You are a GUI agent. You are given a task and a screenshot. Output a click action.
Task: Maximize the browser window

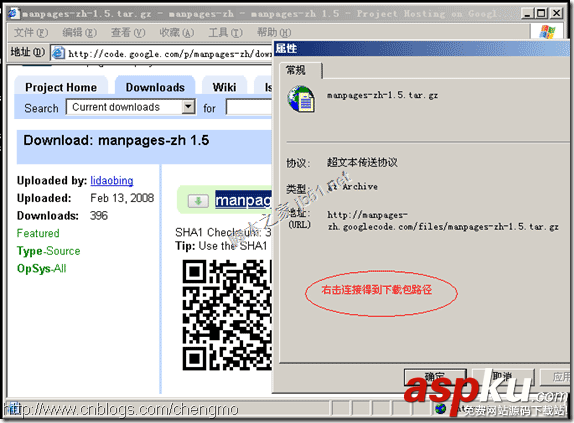[541, 14]
